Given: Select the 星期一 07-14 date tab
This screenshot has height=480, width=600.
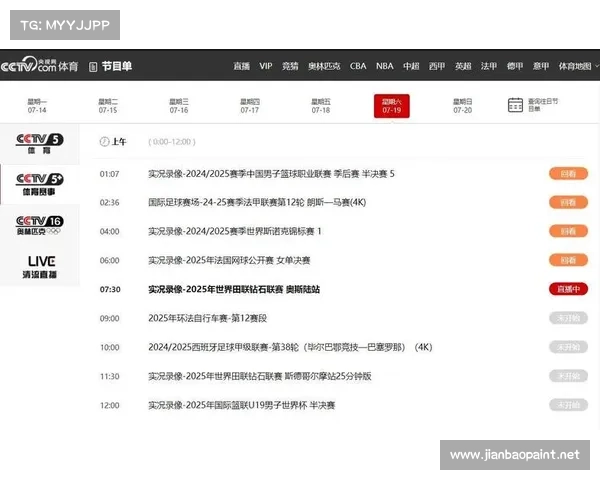Looking at the screenshot, I should [37, 106].
